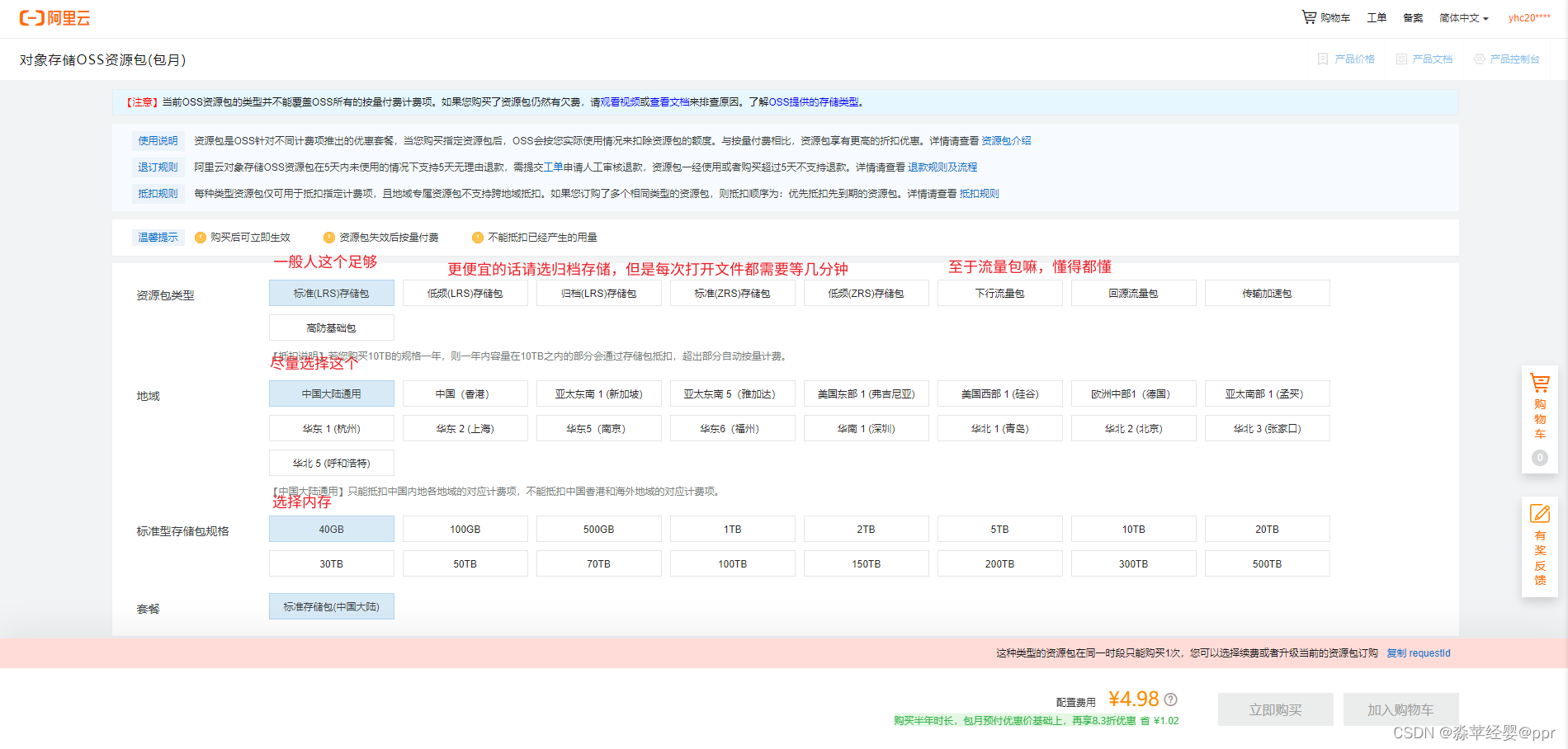
Task: Select the 1TB storage spec
Action: pos(733,529)
